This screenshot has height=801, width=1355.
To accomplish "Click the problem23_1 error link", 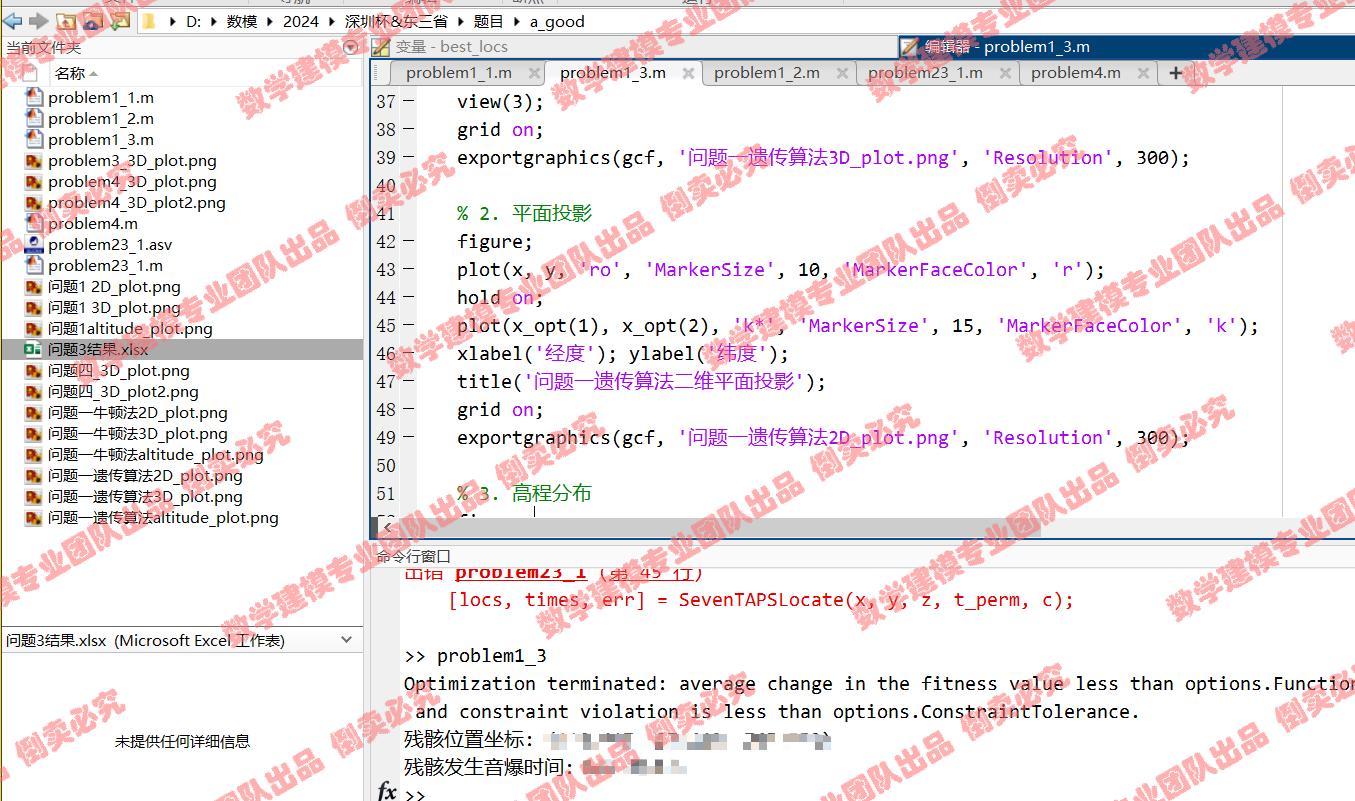I will coord(520,572).
